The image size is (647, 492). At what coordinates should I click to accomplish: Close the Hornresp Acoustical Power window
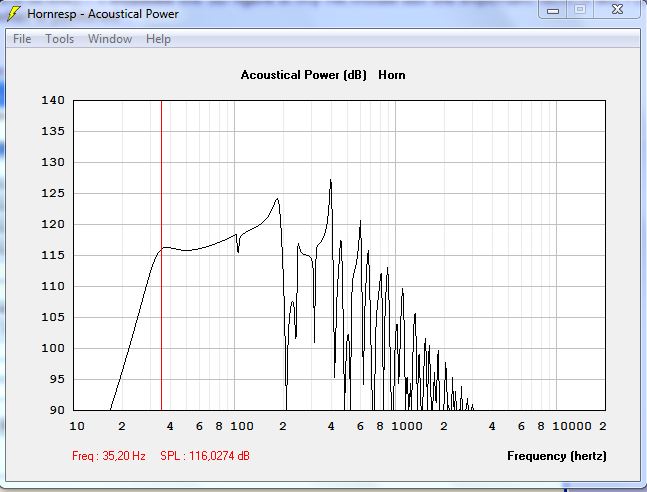[x=617, y=9]
